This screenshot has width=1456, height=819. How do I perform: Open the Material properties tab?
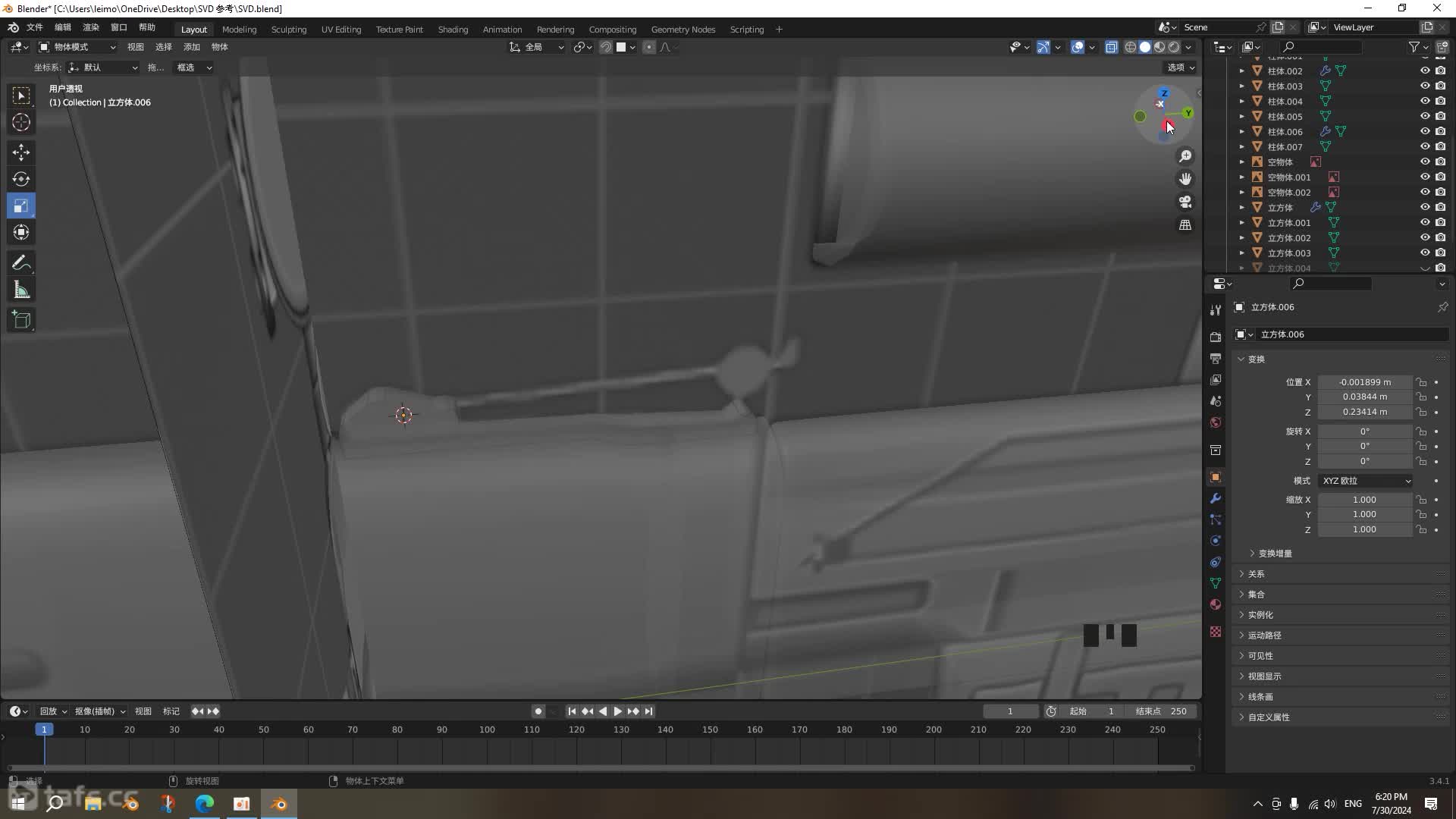click(1216, 604)
